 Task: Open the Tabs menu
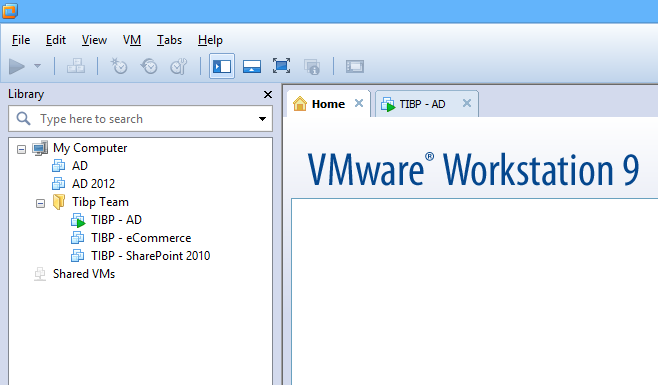point(170,40)
